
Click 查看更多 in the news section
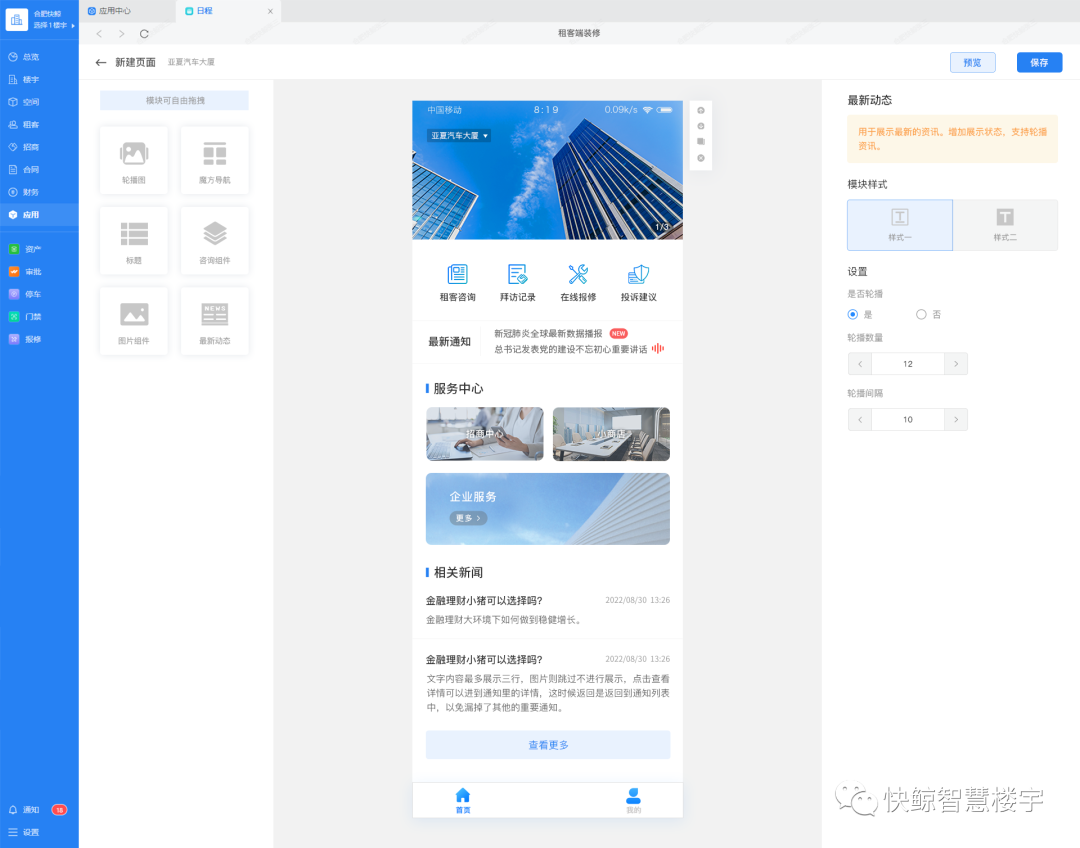click(x=548, y=745)
